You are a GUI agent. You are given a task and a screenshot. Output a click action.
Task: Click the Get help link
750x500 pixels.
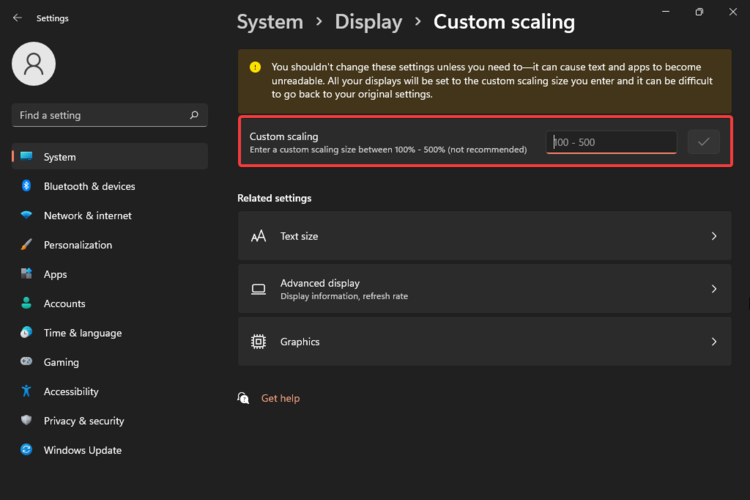click(280, 398)
